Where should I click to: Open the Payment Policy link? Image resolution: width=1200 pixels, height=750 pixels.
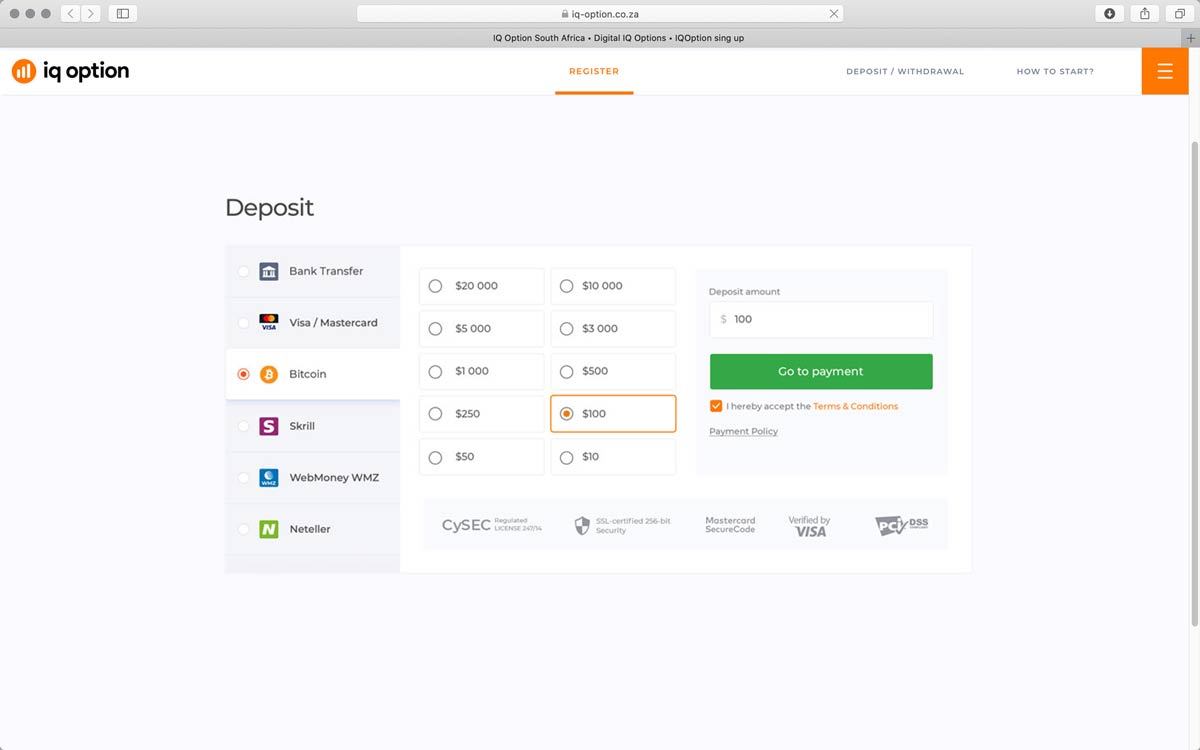[743, 432]
